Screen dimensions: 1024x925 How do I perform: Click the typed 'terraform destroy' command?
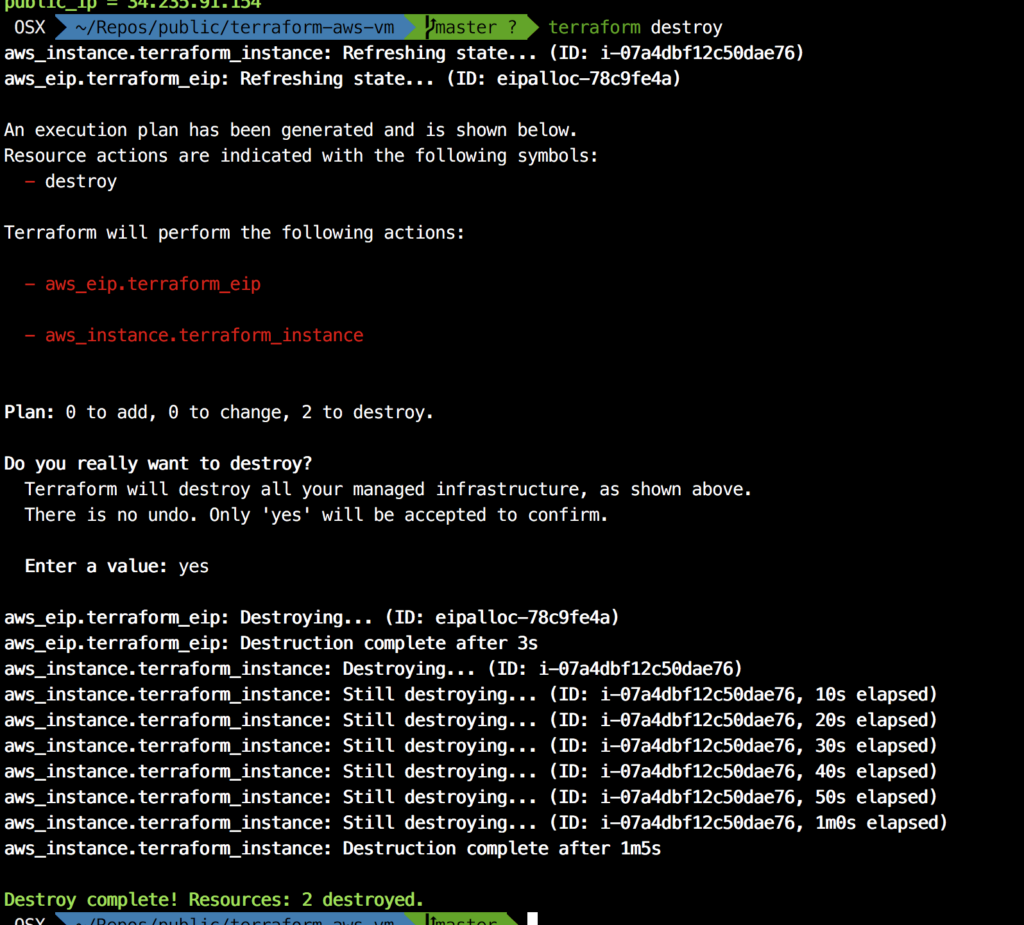click(x=635, y=27)
